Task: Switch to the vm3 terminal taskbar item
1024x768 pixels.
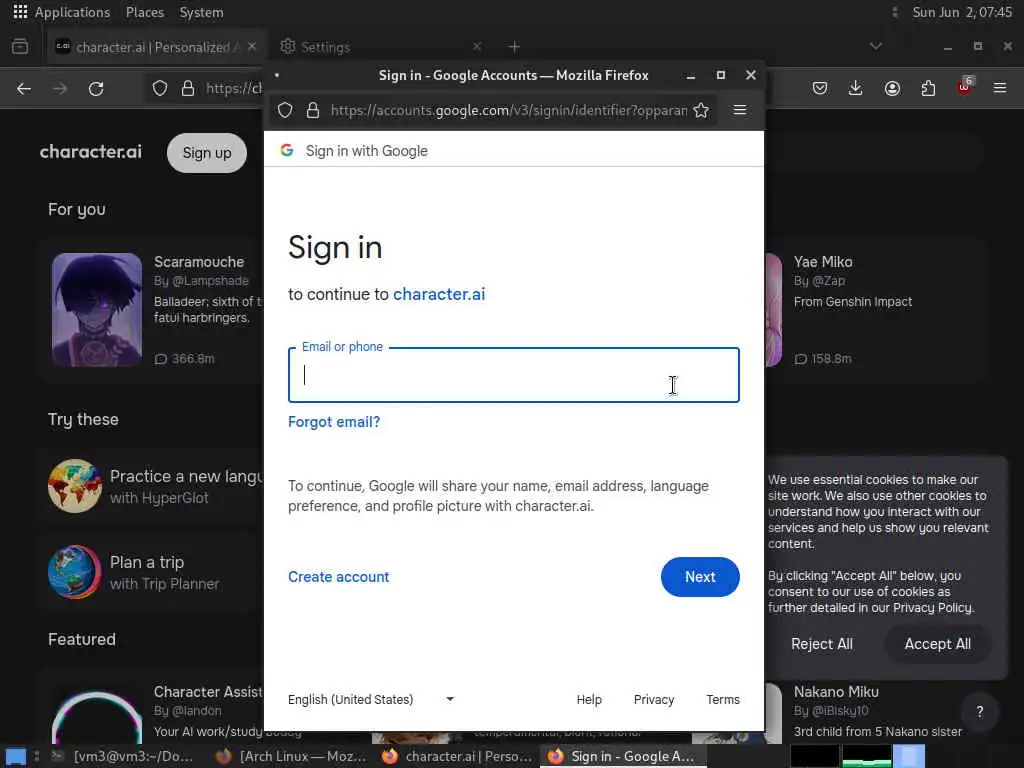Action: (x=124, y=756)
